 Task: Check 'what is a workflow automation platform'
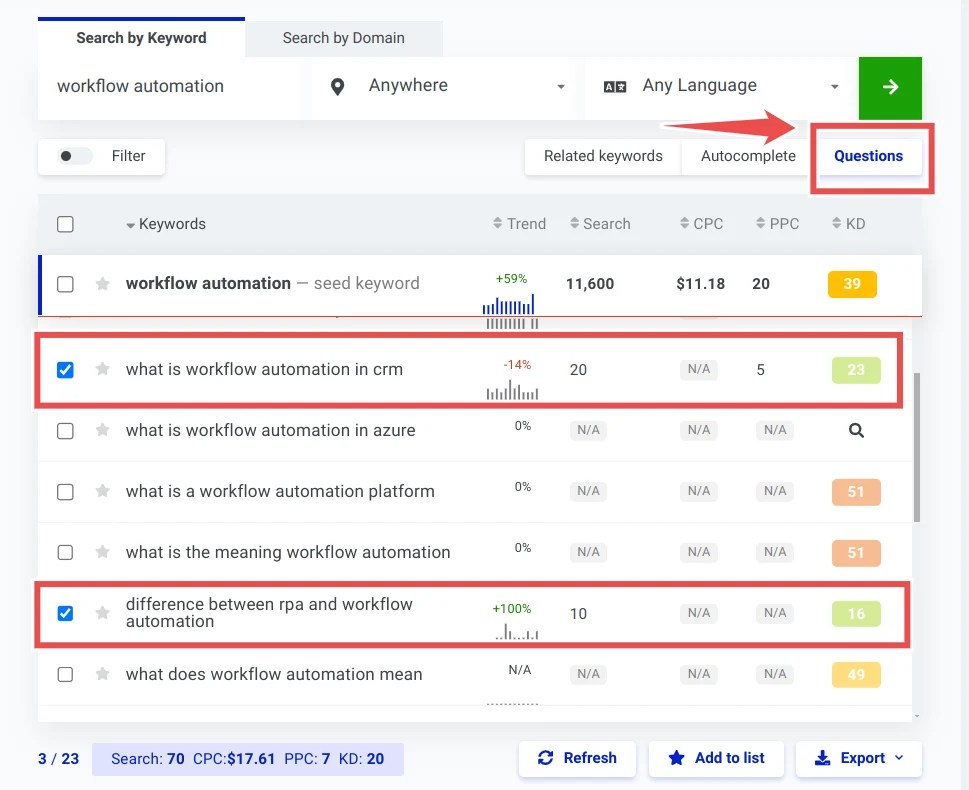pos(66,492)
